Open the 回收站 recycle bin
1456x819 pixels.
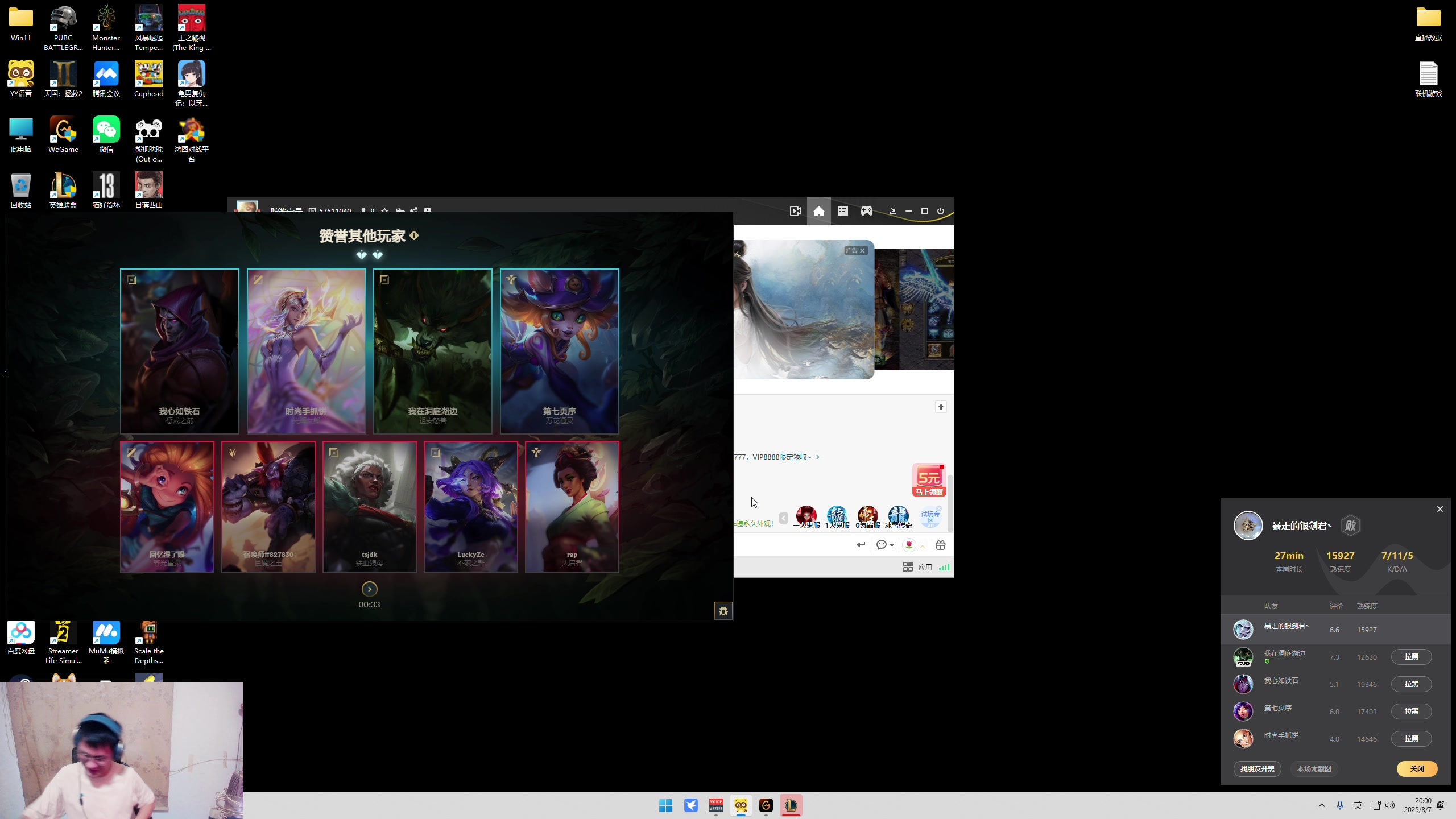21,191
